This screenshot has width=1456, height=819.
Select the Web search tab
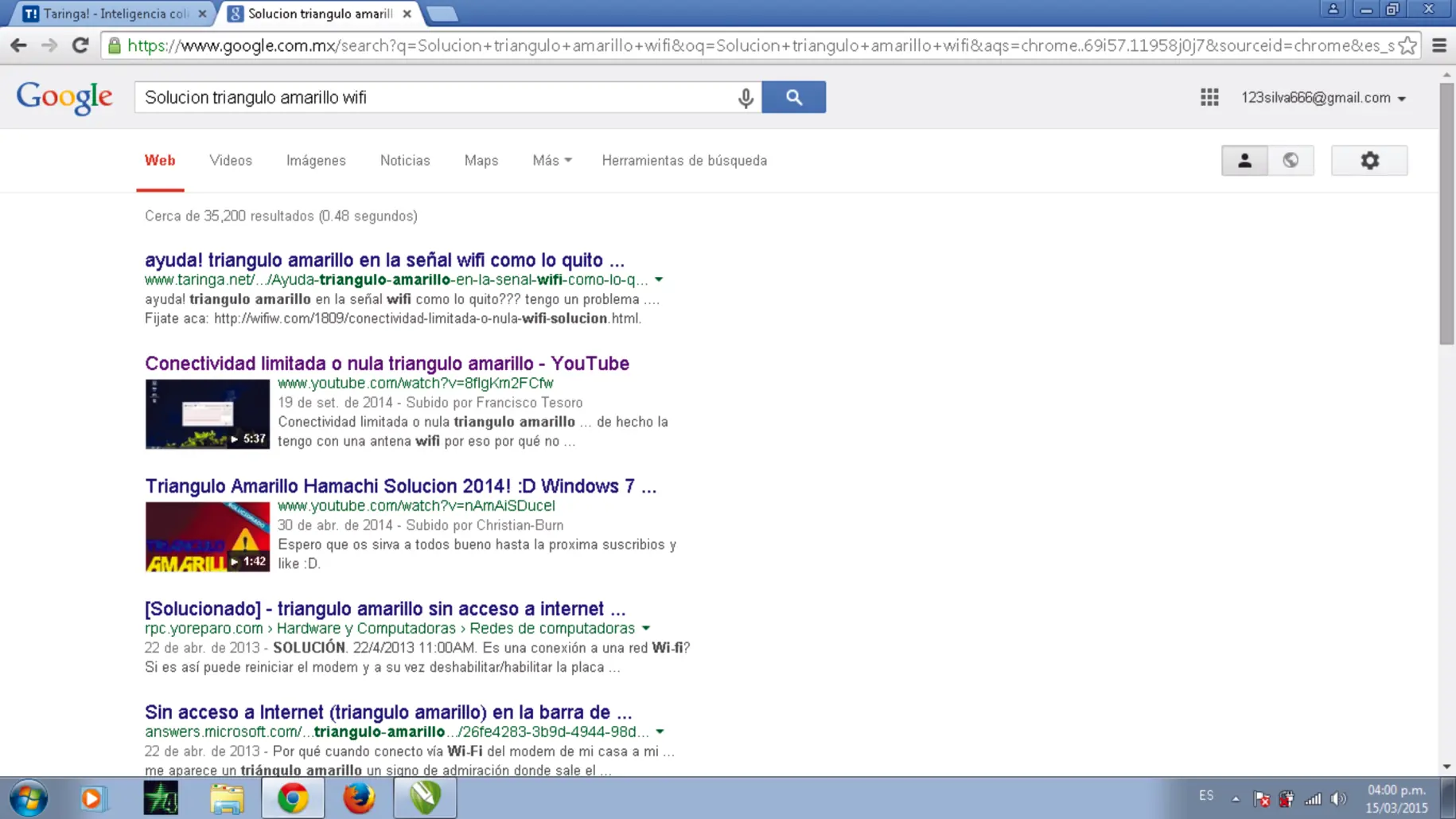click(160, 160)
